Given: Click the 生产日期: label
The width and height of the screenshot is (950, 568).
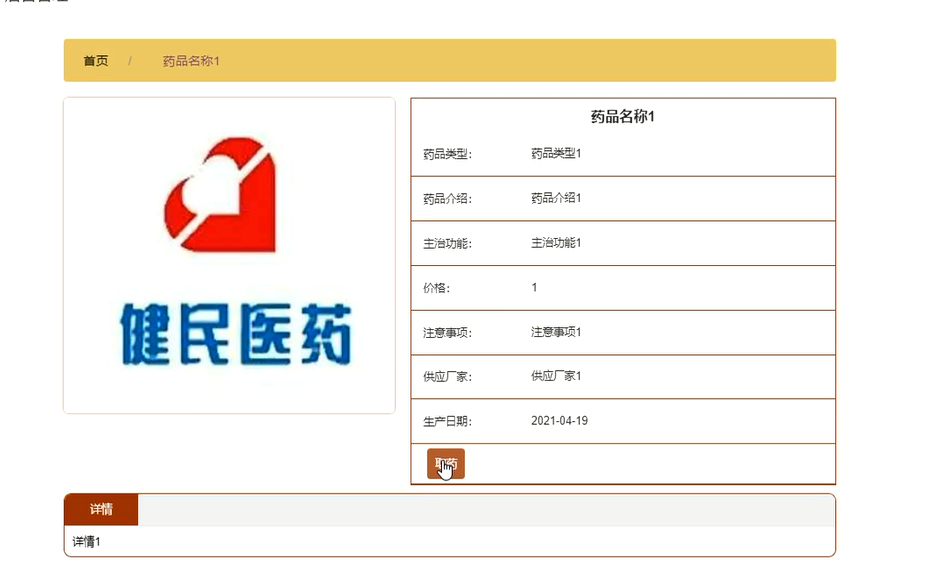Looking at the screenshot, I should 447,421.
